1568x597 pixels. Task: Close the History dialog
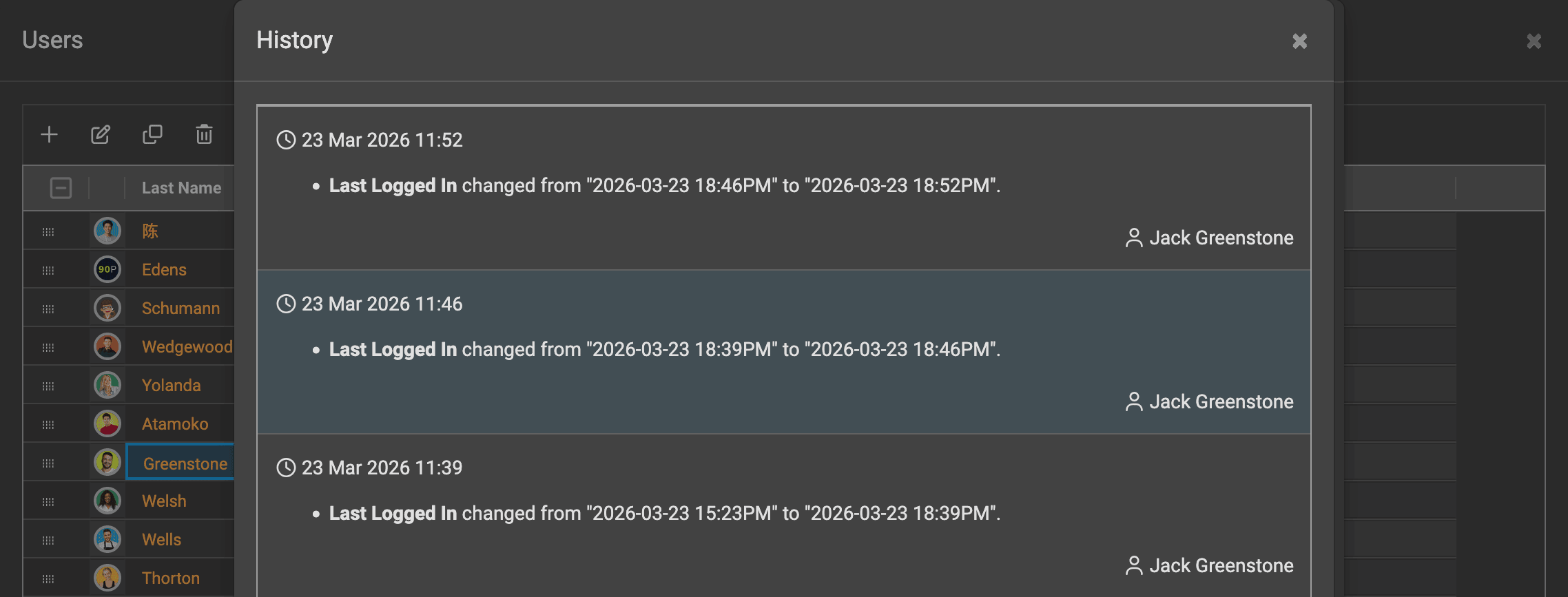(x=1299, y=41)
